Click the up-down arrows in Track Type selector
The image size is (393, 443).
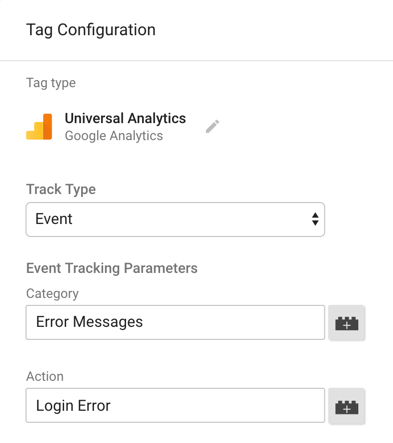[x=315, y=219]
